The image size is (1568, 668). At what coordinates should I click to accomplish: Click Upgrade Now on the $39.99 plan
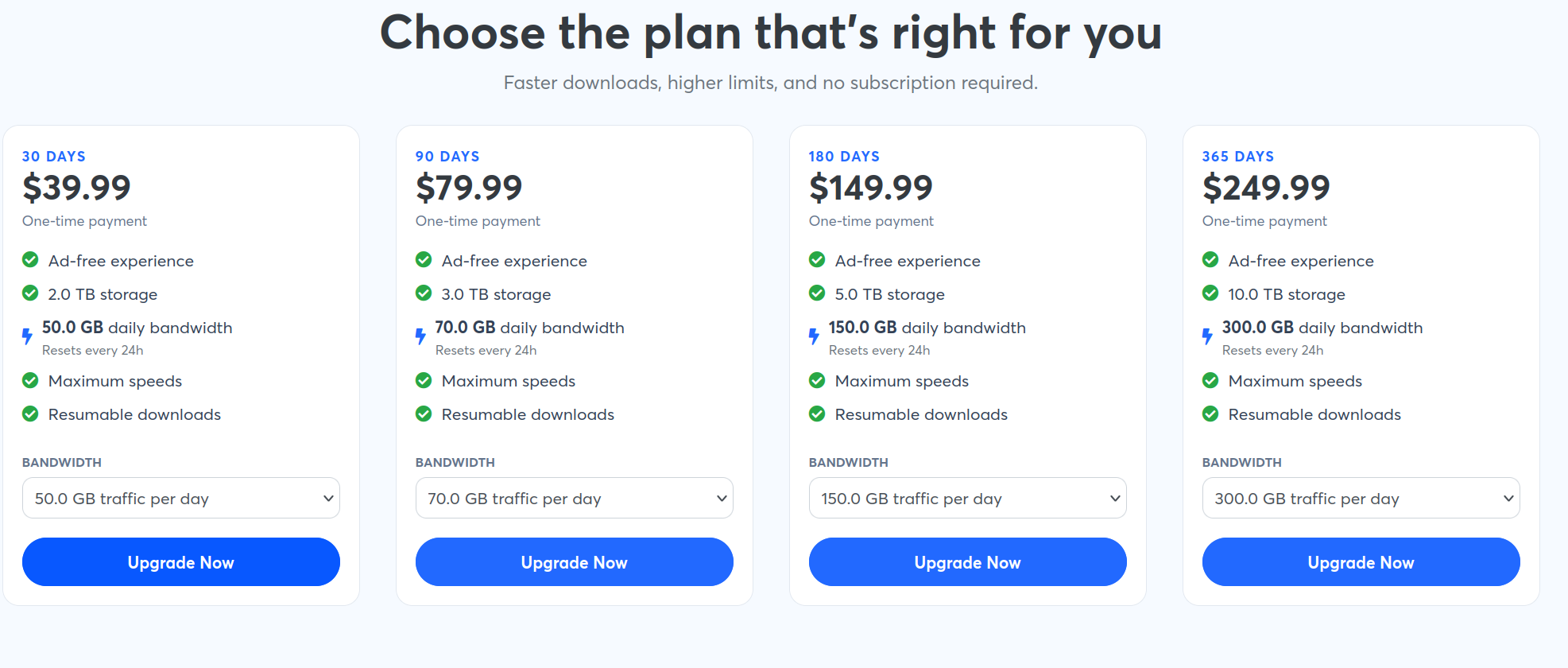(x=180, y=562)
